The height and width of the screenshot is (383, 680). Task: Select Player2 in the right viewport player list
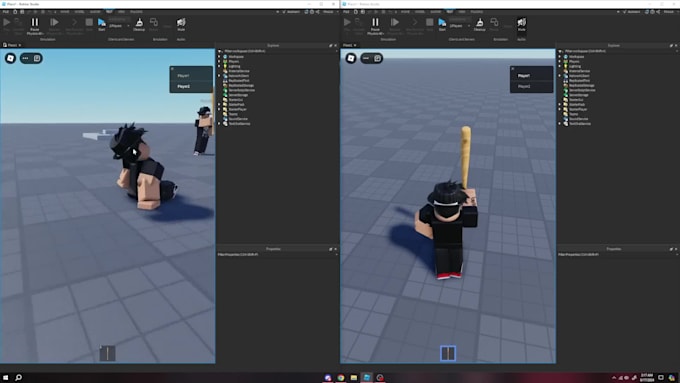point(524,86)
